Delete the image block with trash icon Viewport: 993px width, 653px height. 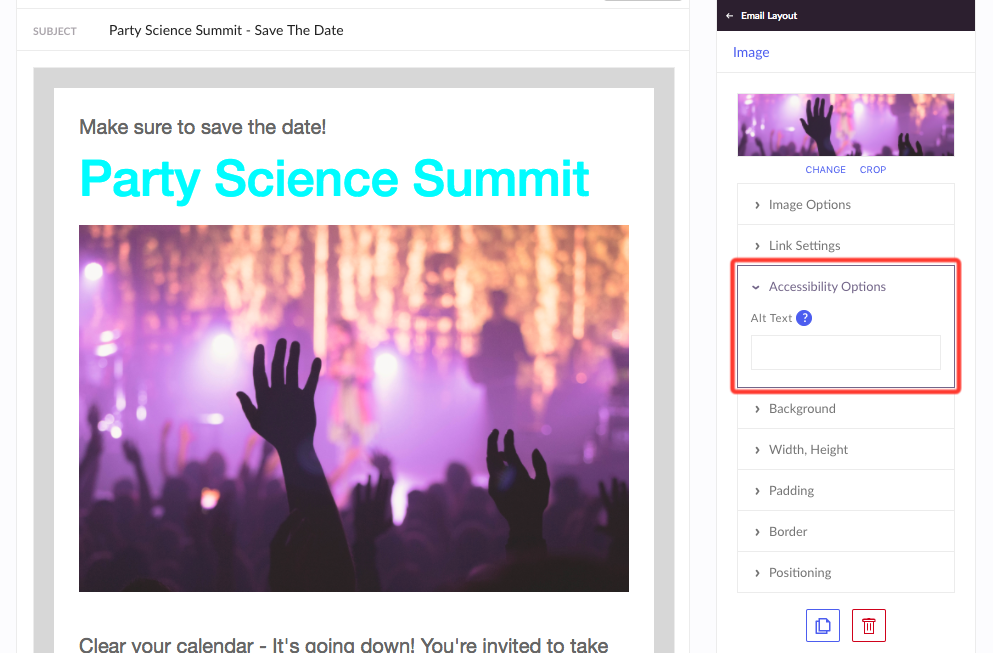click(x=869, y=626)
